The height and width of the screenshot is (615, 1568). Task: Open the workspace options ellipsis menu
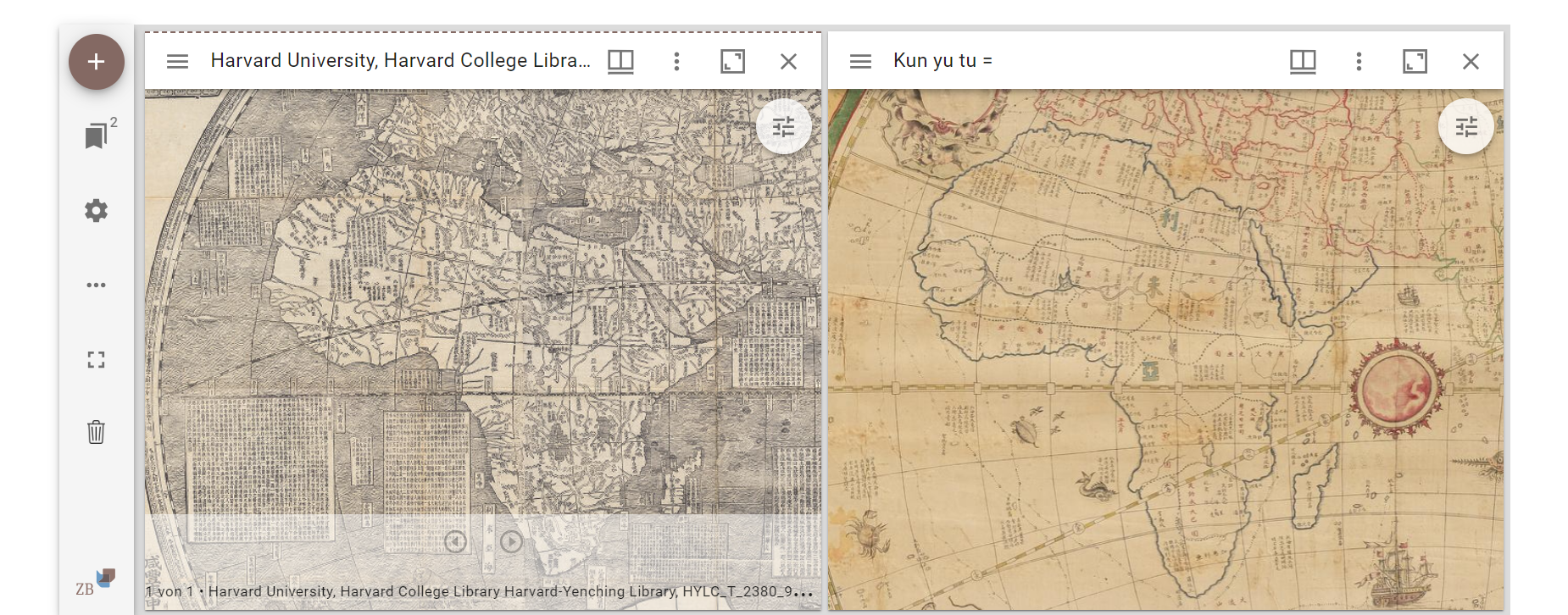click(97, 285)
